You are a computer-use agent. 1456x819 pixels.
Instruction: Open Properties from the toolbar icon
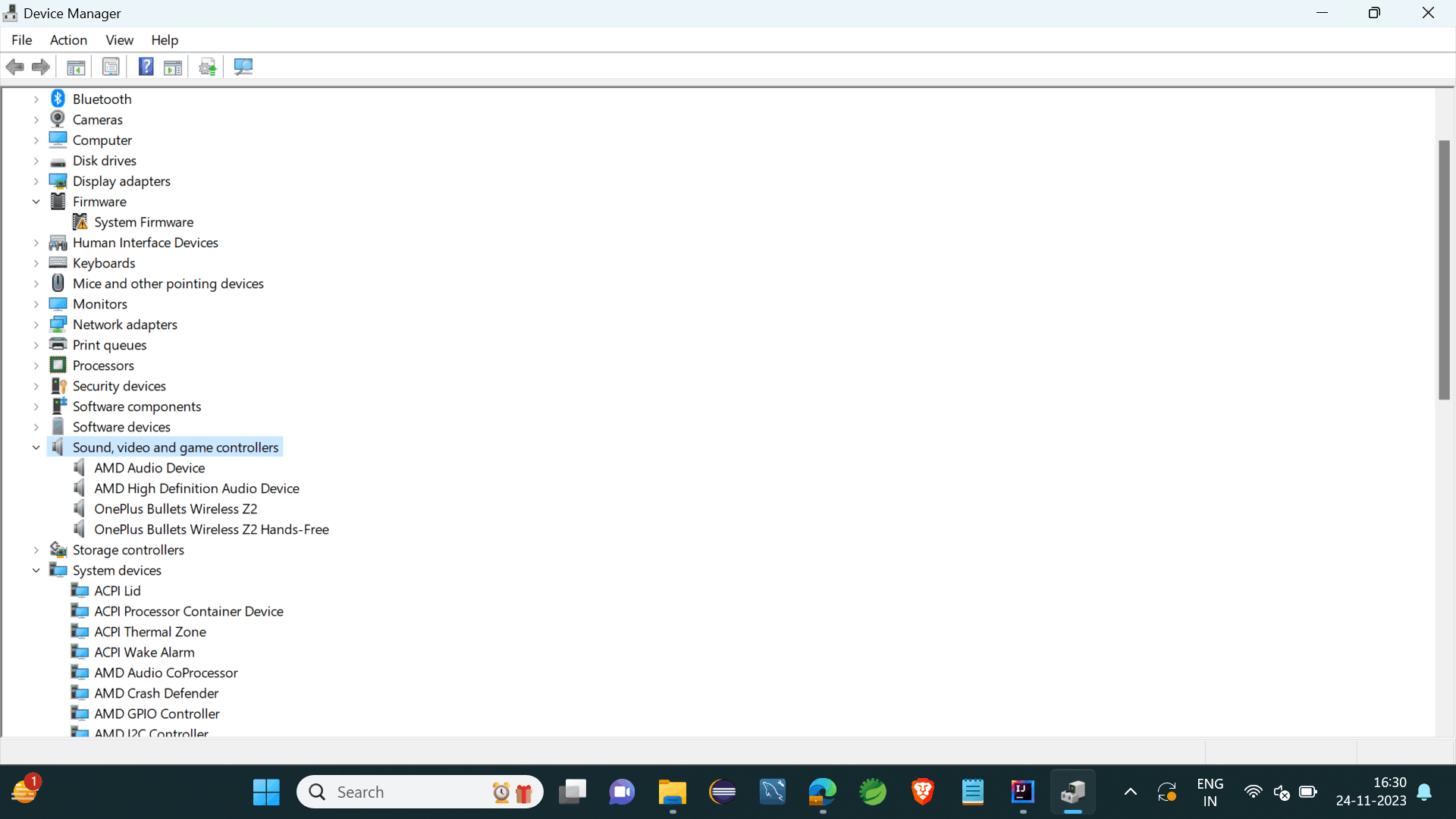(111, 67)
